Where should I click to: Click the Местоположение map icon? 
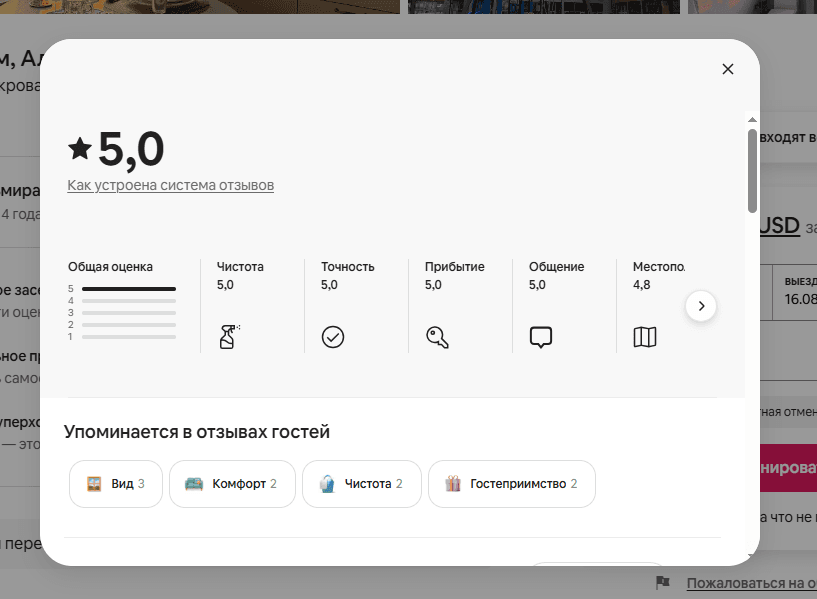click(645, 337)
